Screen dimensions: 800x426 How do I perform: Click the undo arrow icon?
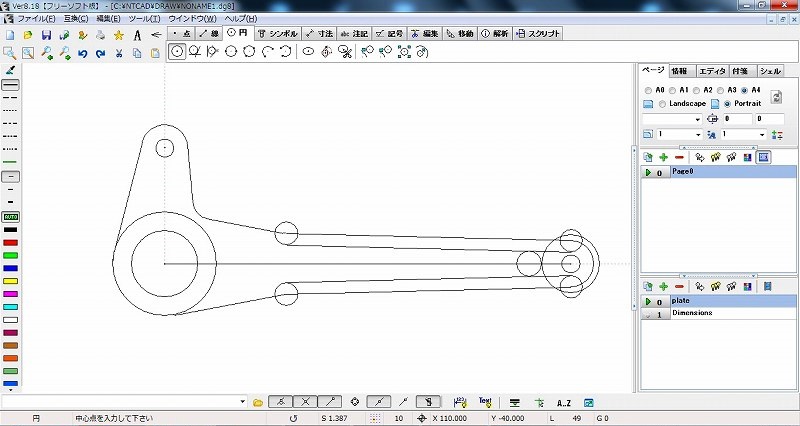tap(82, 53)
